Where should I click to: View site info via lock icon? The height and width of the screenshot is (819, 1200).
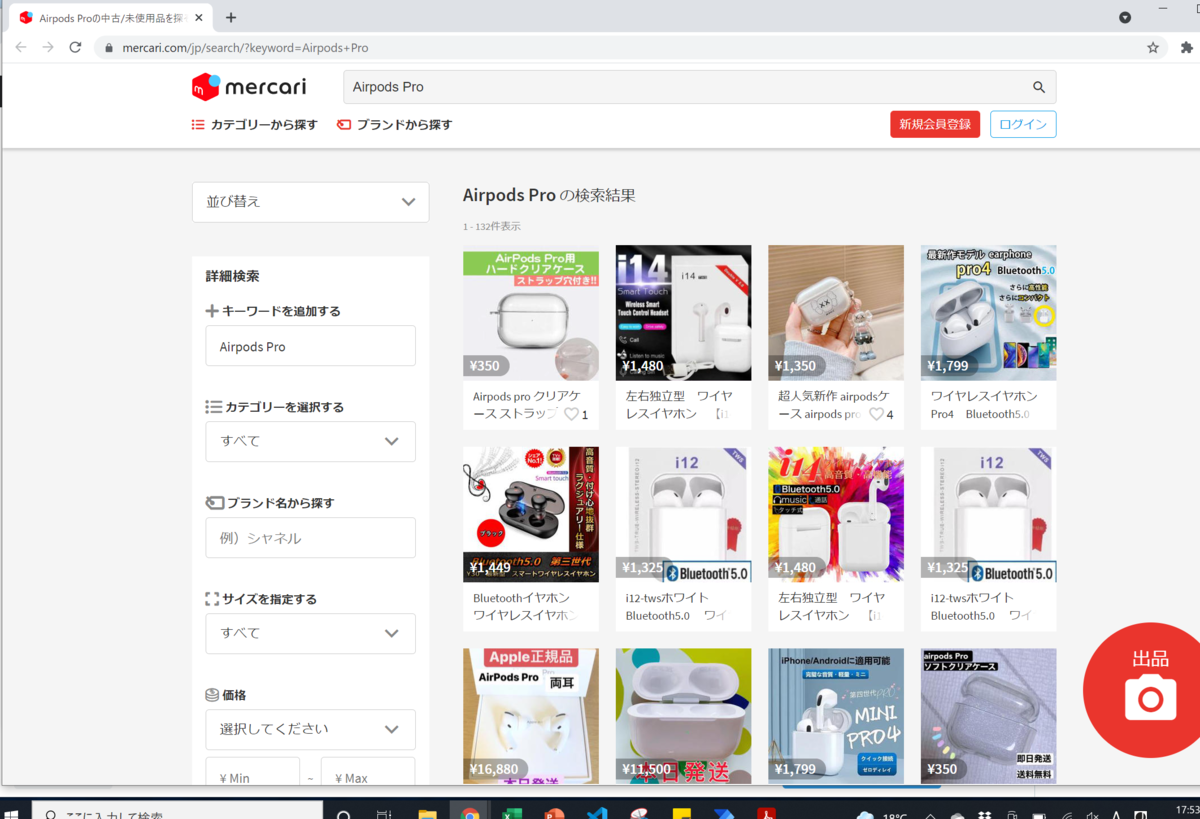click(x=109, y=47)
